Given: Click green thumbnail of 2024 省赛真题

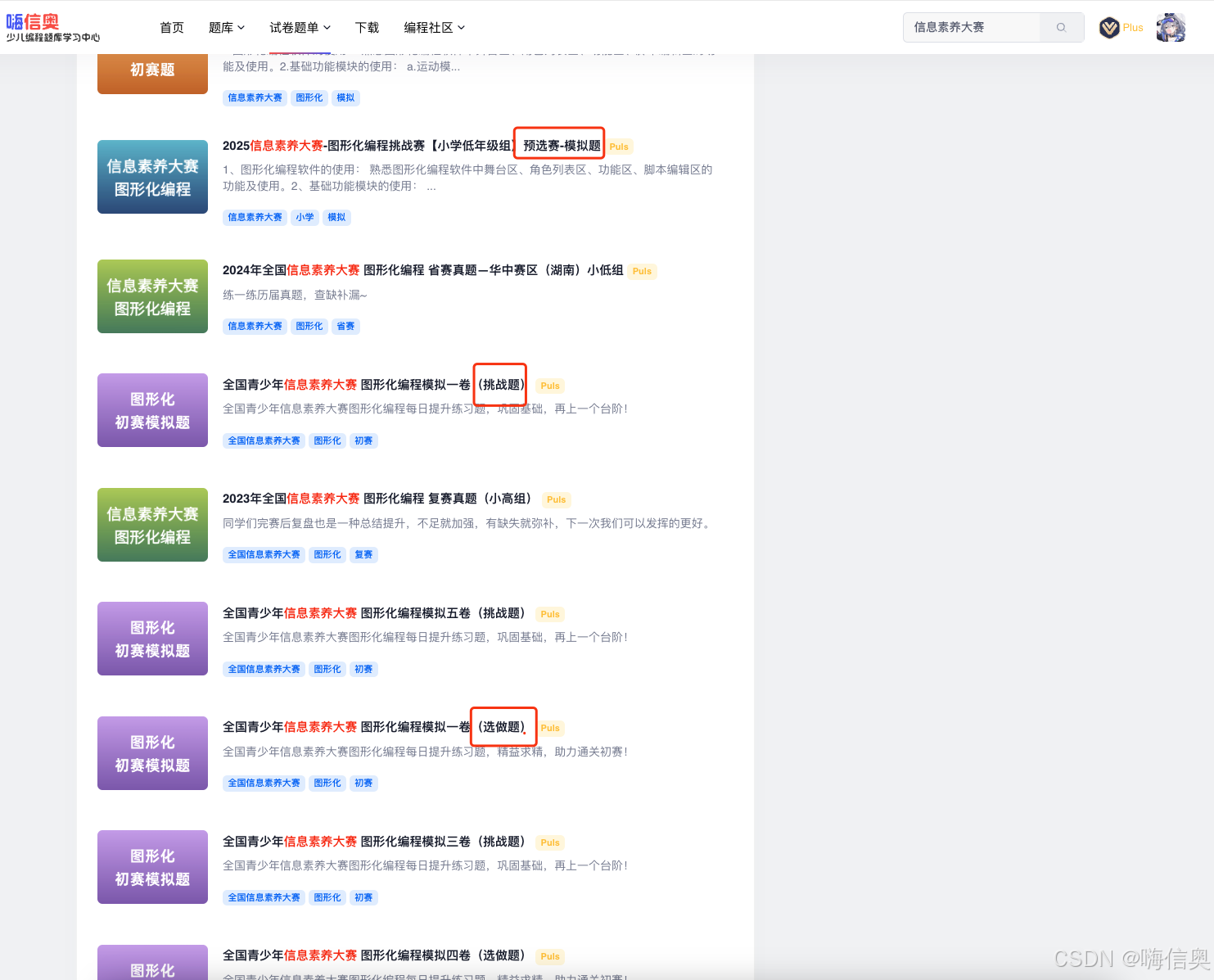Looking at the screenshot, I should click(x=152, y=296).
